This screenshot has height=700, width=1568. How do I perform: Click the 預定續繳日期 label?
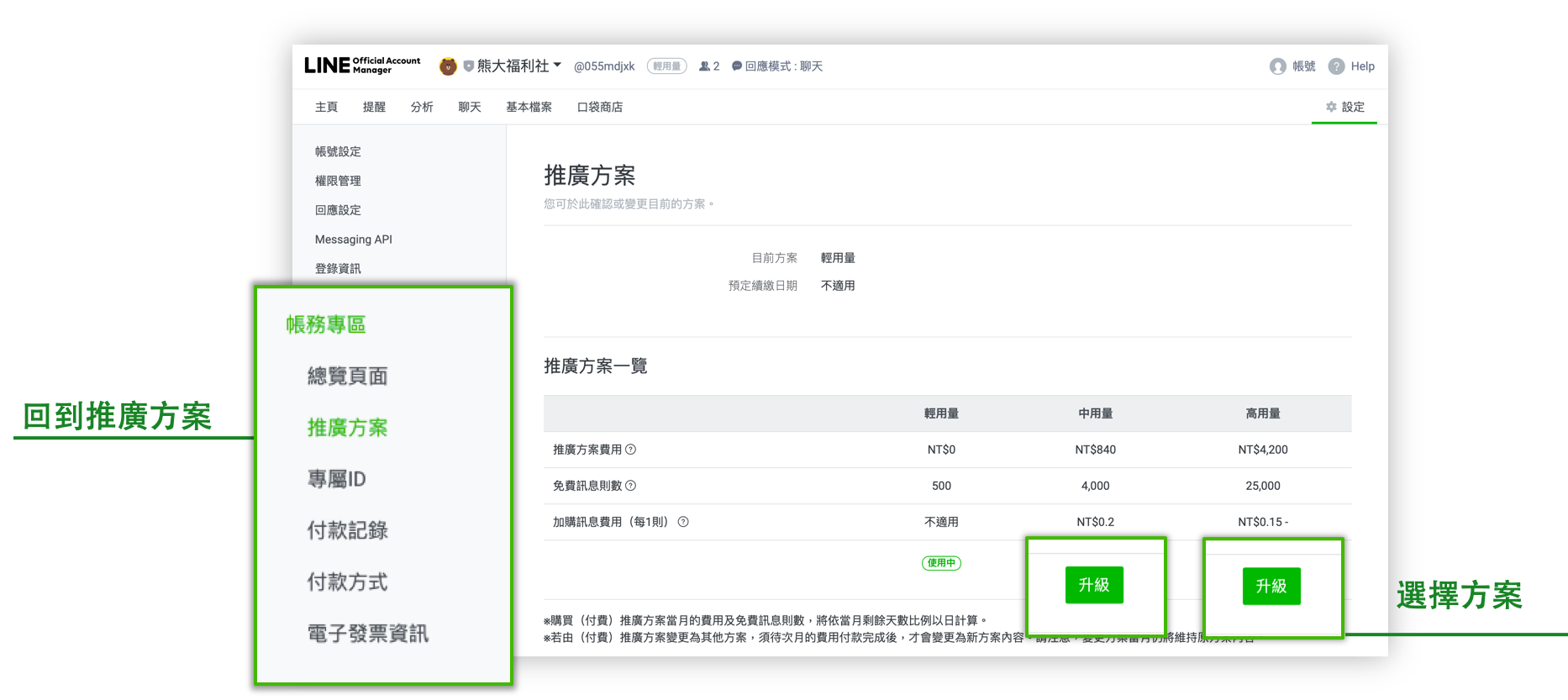(x=763, y=286)
